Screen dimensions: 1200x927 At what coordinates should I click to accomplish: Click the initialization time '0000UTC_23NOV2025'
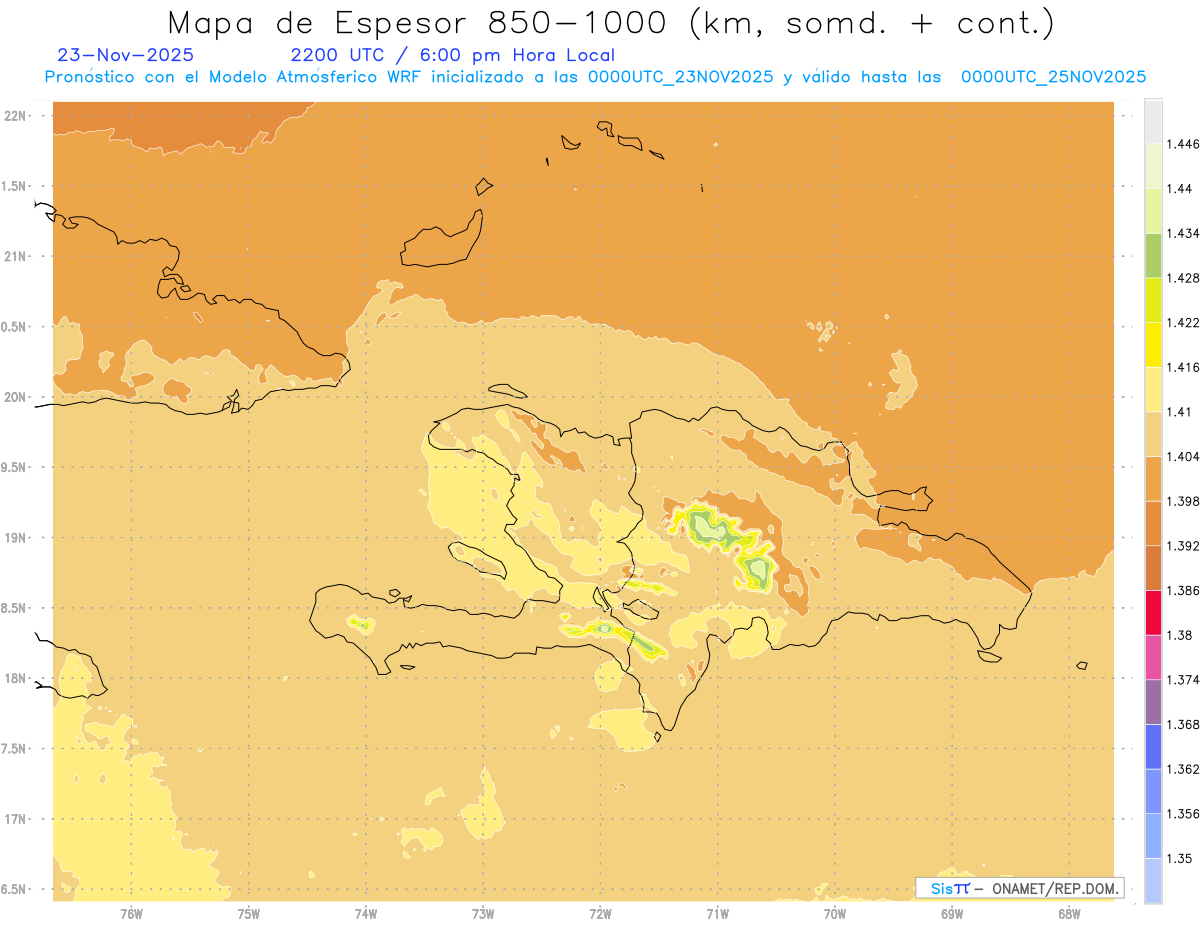point(680,77)
